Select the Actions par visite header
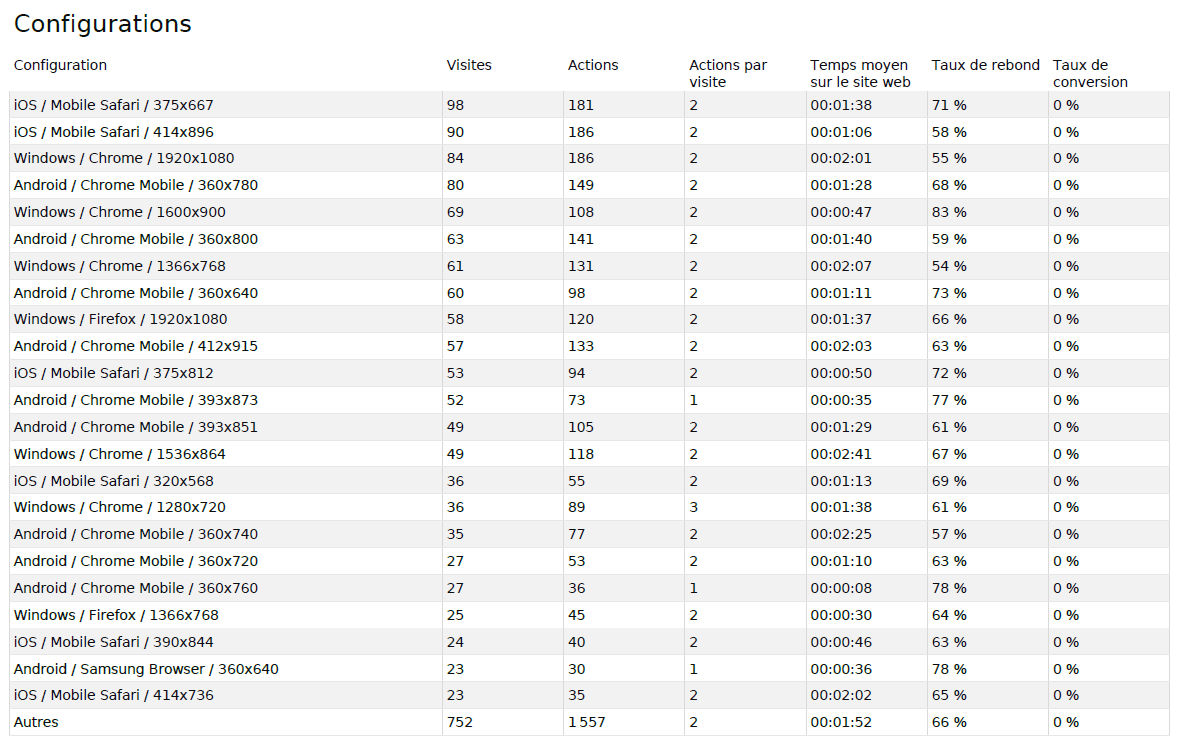The width and height of the screenshot is (1193, 750). click(x=728, y=73)
